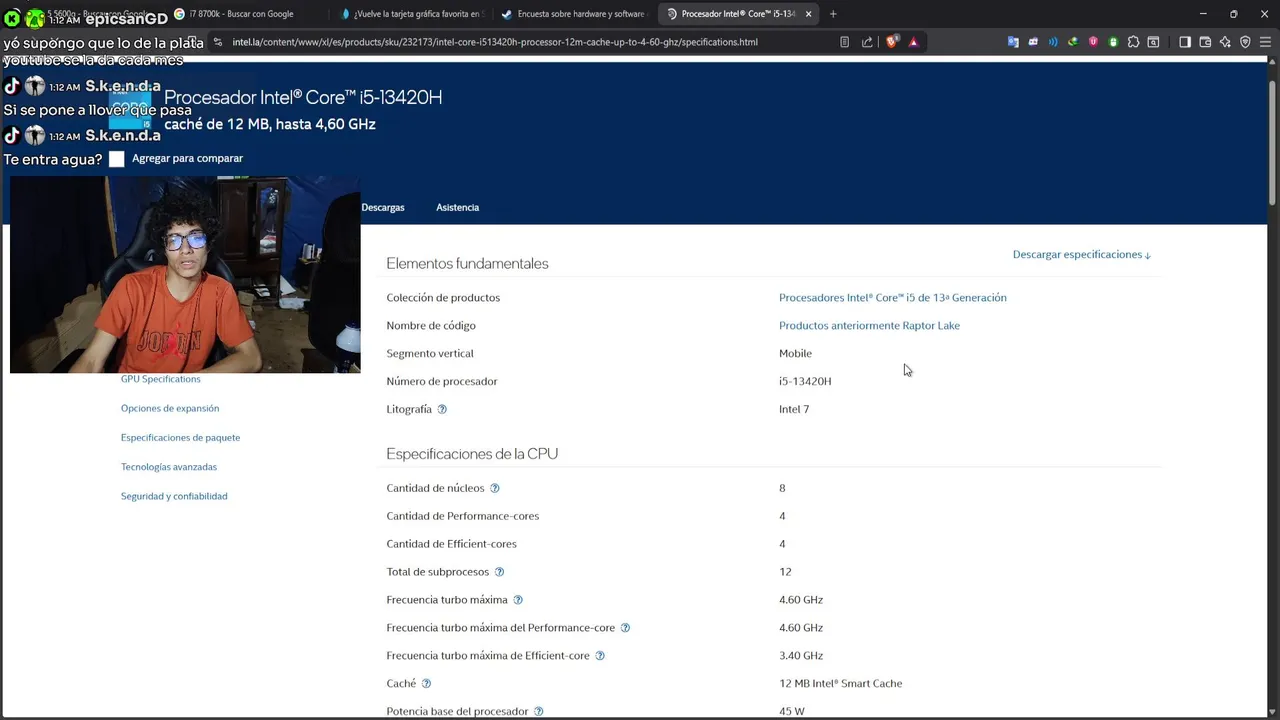The image size is (1280, 720).
Task: Open the browser hamburger main menu
Action: (x=1265, y=42)
